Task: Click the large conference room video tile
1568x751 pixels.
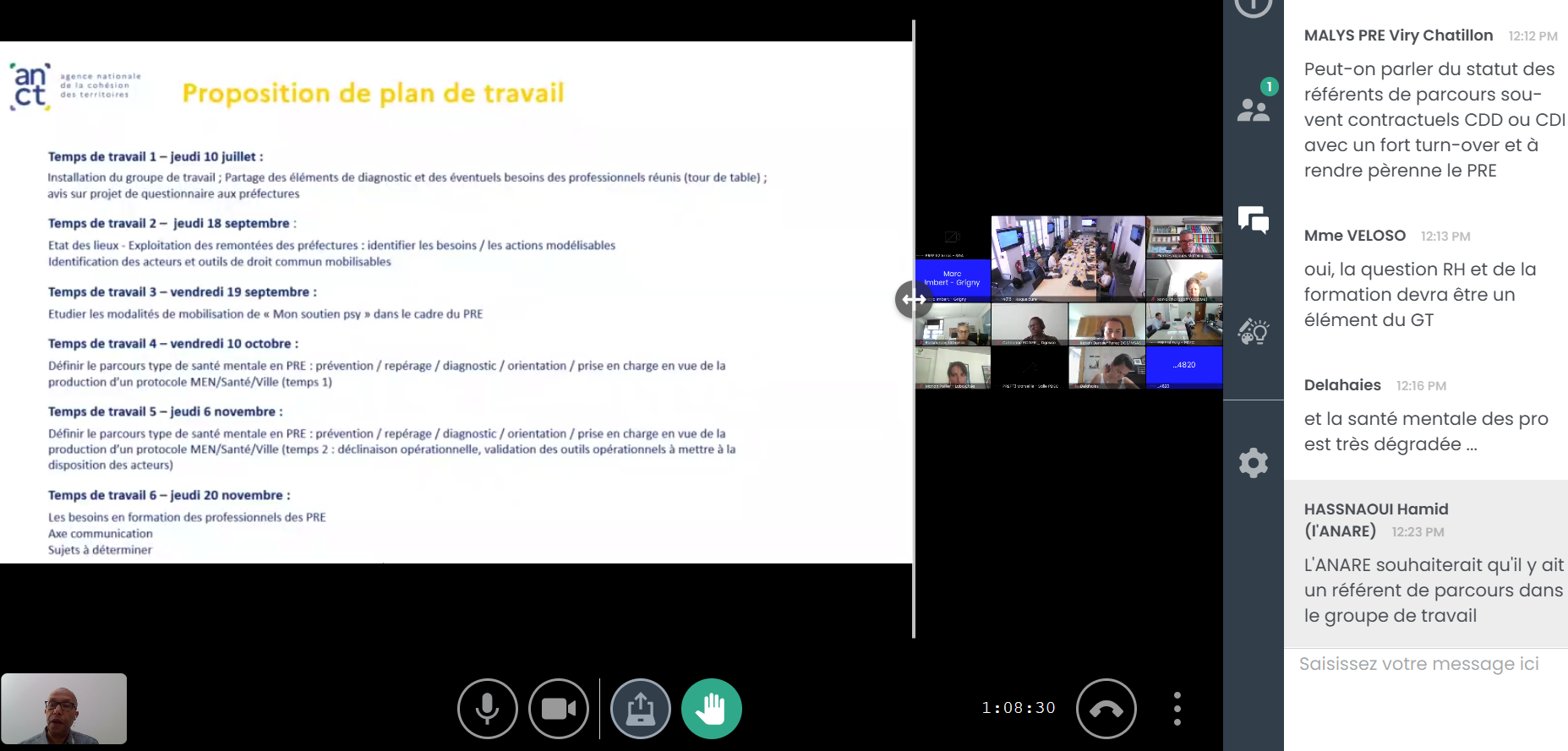Action: (1068, 258)
